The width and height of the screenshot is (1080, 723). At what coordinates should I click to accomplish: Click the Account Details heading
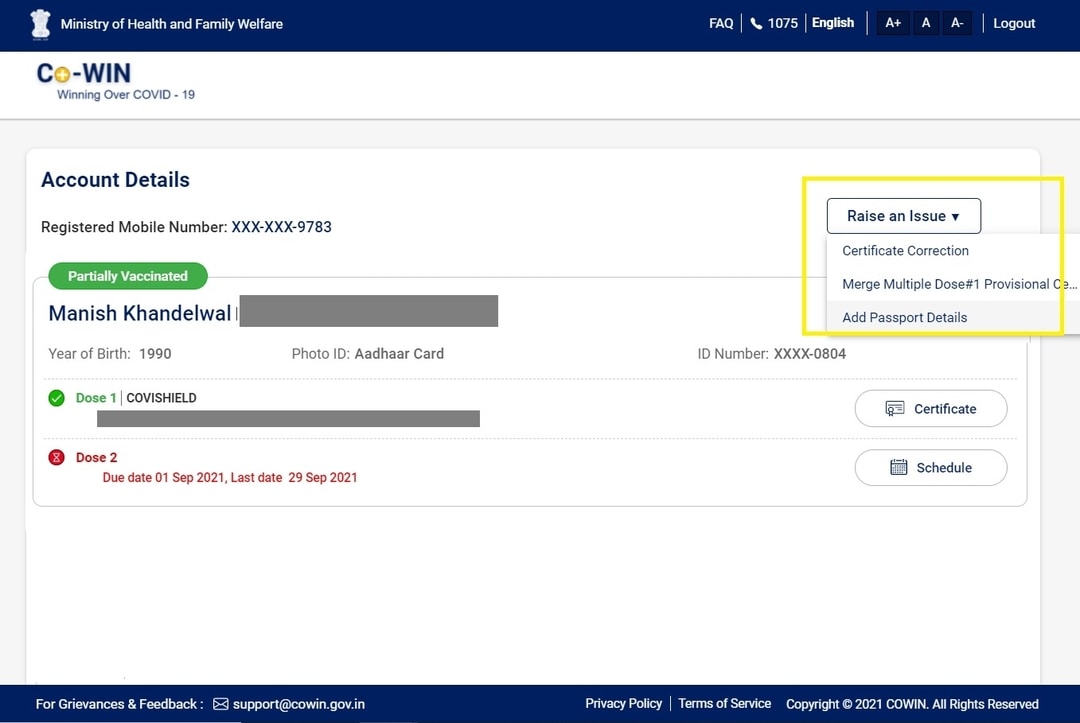click(x=115, y=180)
